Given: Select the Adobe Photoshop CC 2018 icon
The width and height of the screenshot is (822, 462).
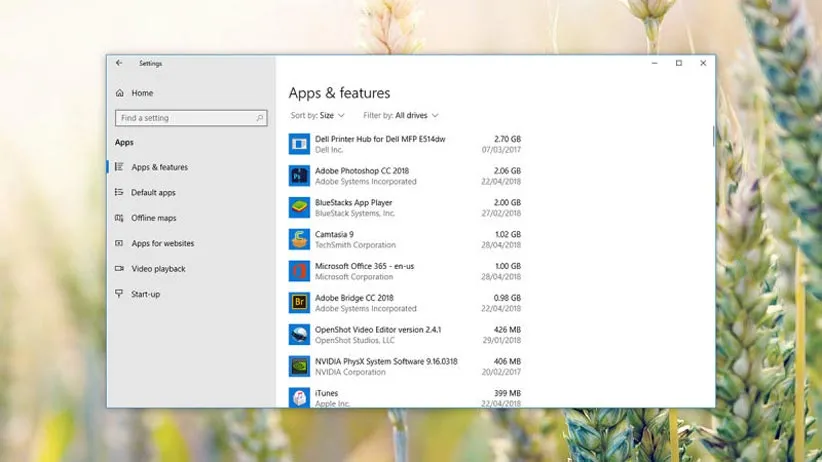Looking at the screenshot, I should point(299,176).
